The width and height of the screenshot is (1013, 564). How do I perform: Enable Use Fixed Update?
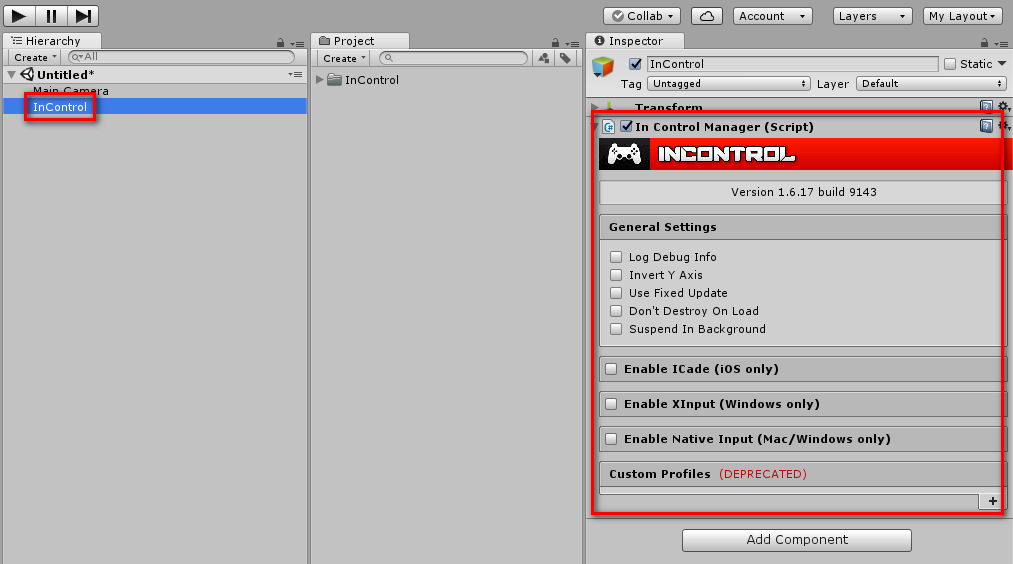pyautogui.click(x=616, y=293)
